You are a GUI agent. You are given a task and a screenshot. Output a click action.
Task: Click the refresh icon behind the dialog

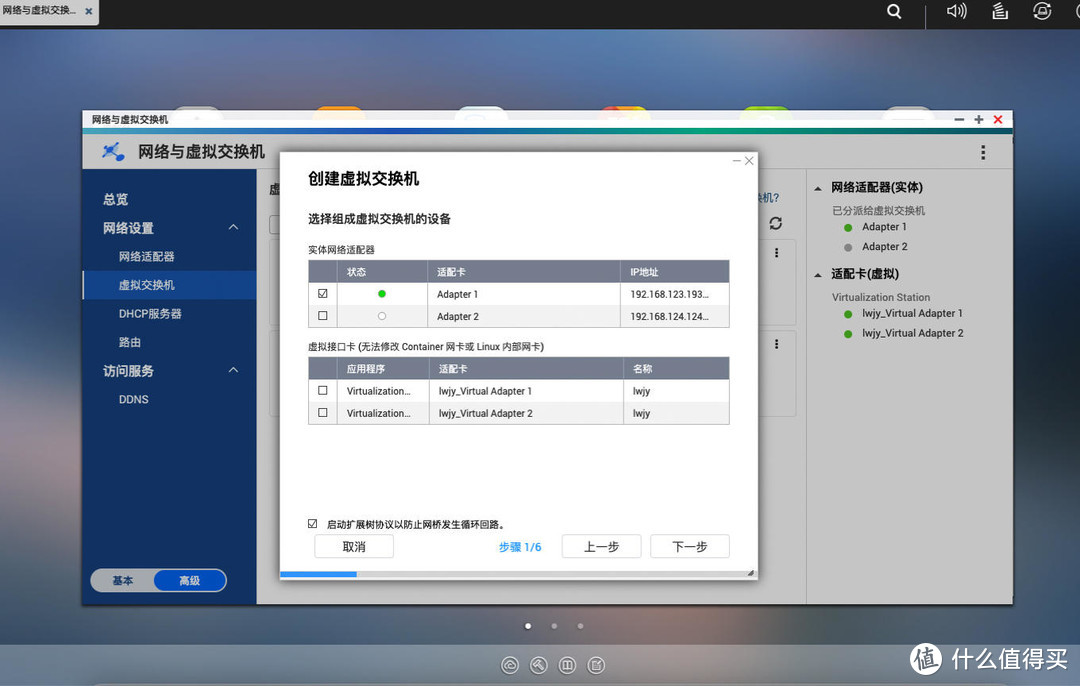tap(776, 223)
